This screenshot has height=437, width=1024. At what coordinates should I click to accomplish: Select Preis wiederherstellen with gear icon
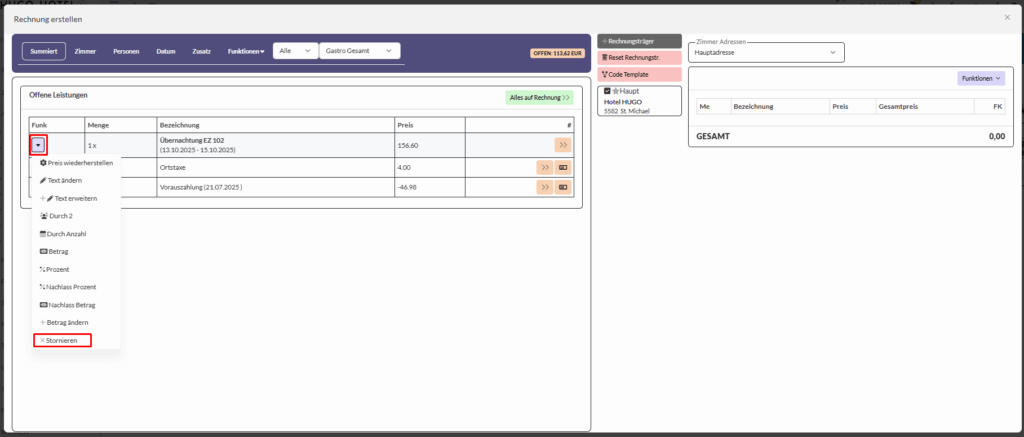pyautogui.click(x=75, y=162)
